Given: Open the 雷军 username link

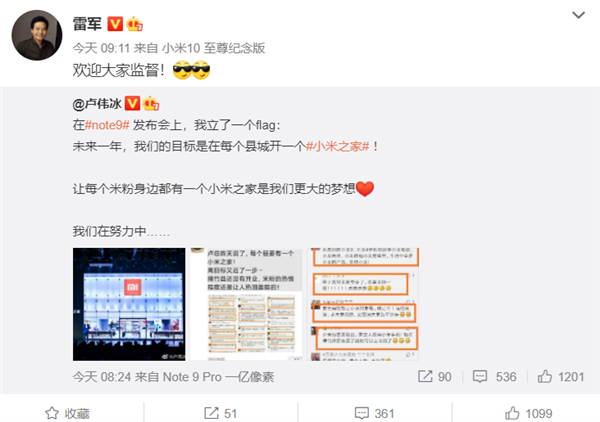Looking at the screenshot, I should click(87, 24).
